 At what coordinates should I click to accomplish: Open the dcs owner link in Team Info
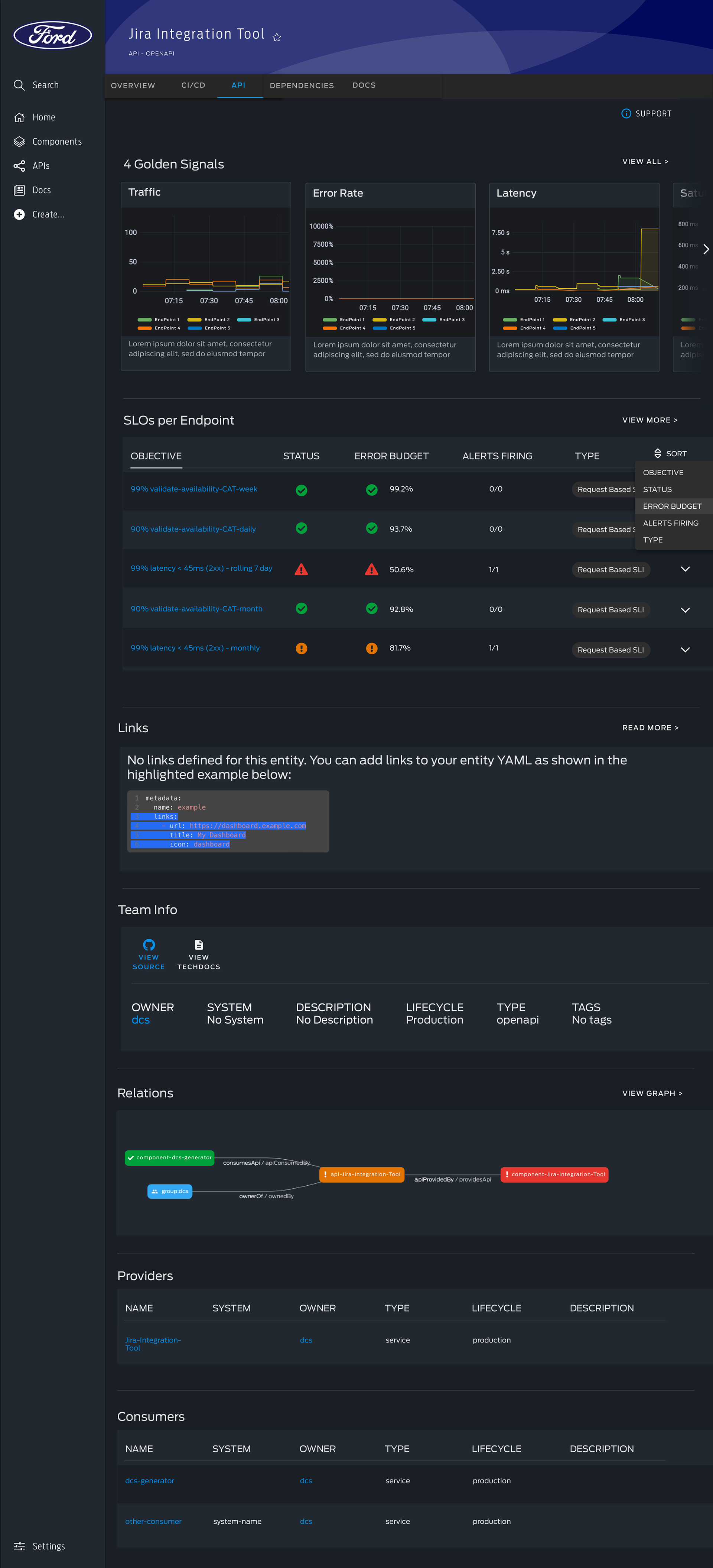click(140, 1020)
